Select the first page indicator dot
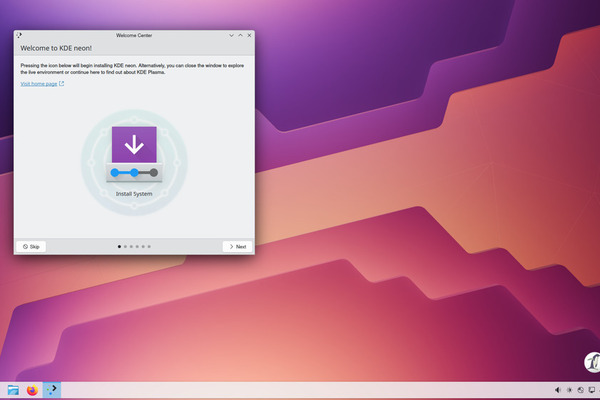This screenshot has height=400, width=600. 120,246
